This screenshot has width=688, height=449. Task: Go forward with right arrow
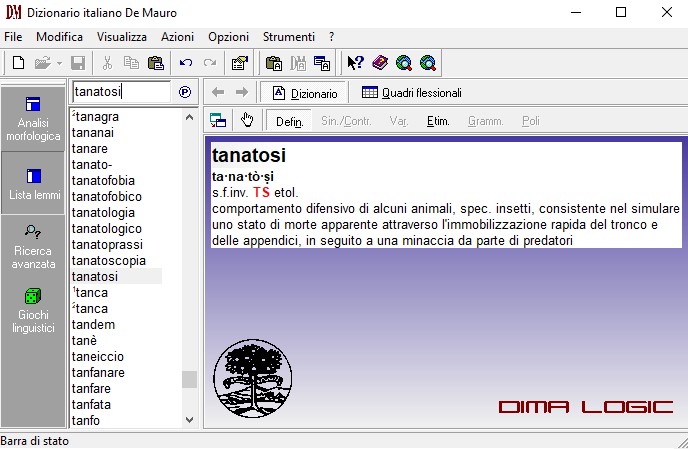(x=242, y=92)
